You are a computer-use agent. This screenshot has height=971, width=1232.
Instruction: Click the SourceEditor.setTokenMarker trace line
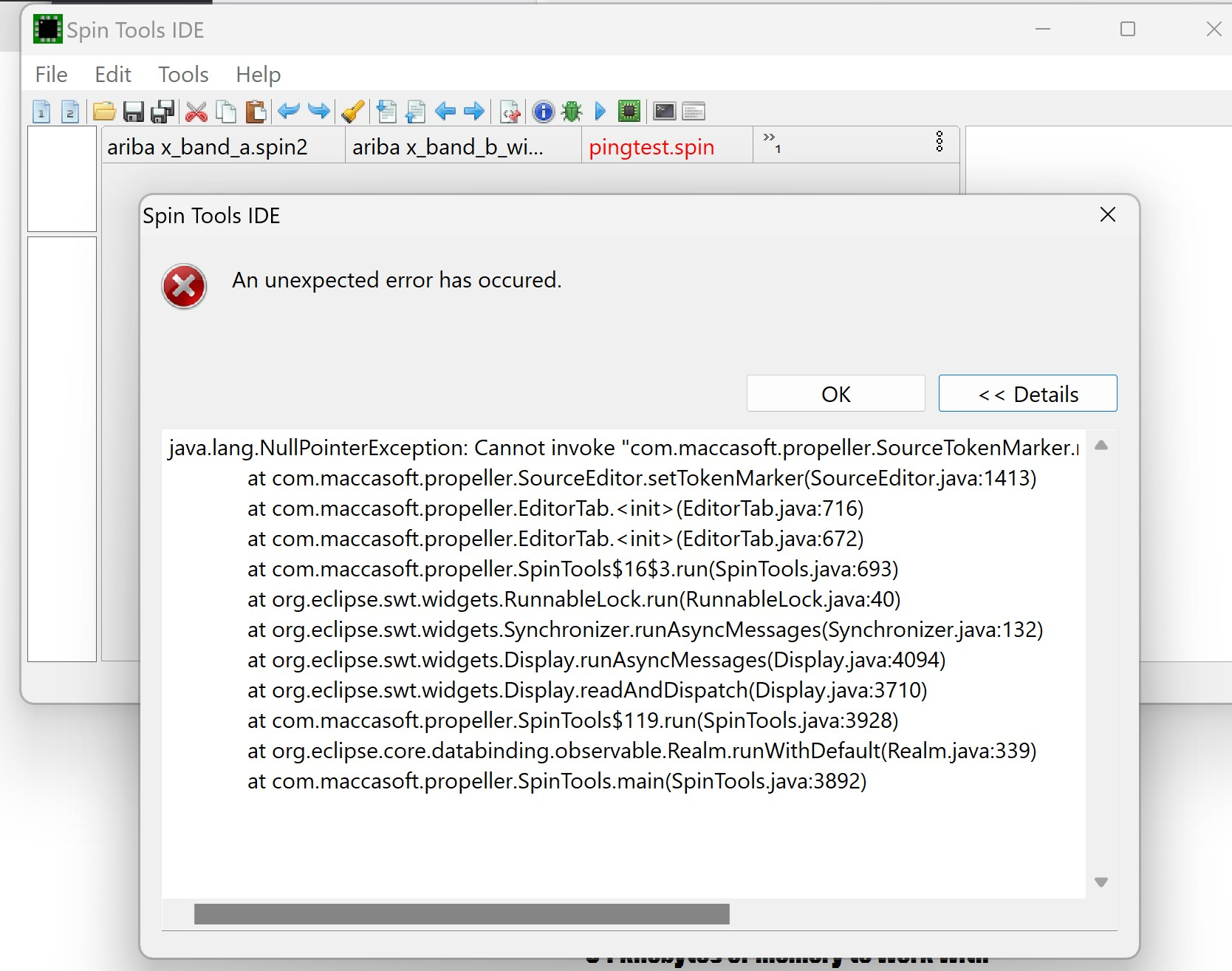[x=642, y=478]
